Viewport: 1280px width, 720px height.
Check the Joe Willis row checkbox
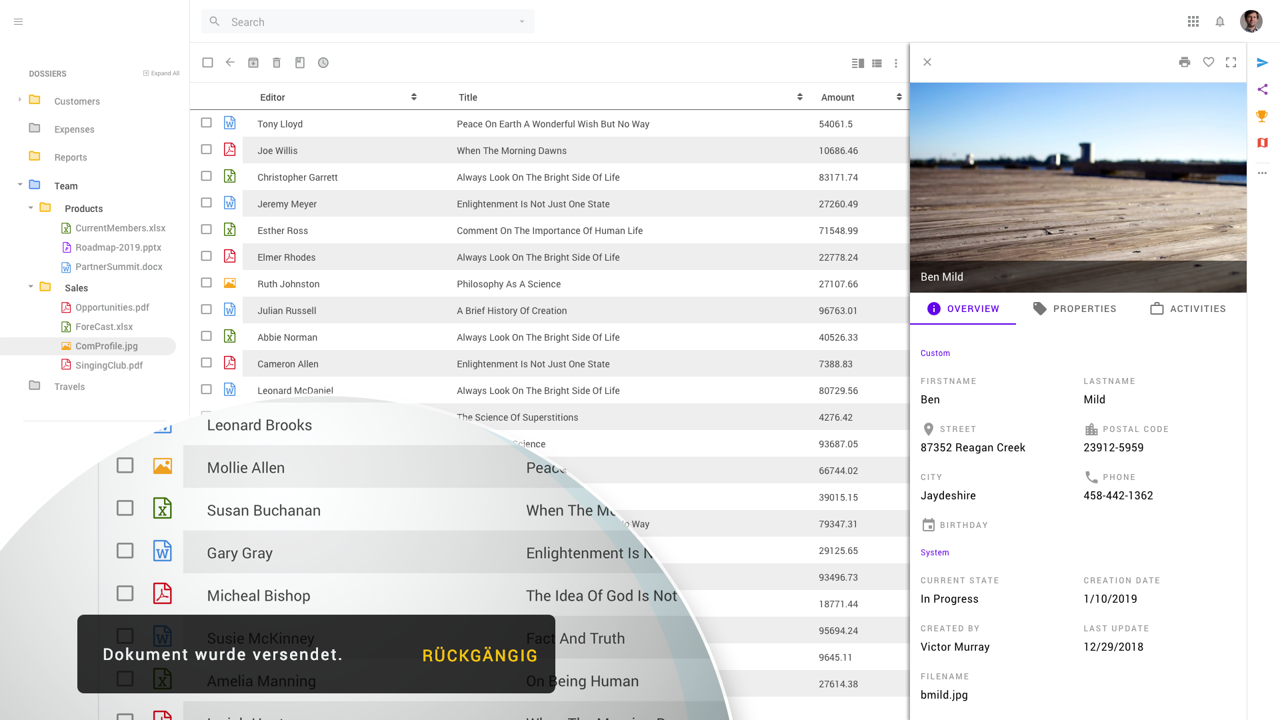(x=206, y=149)
